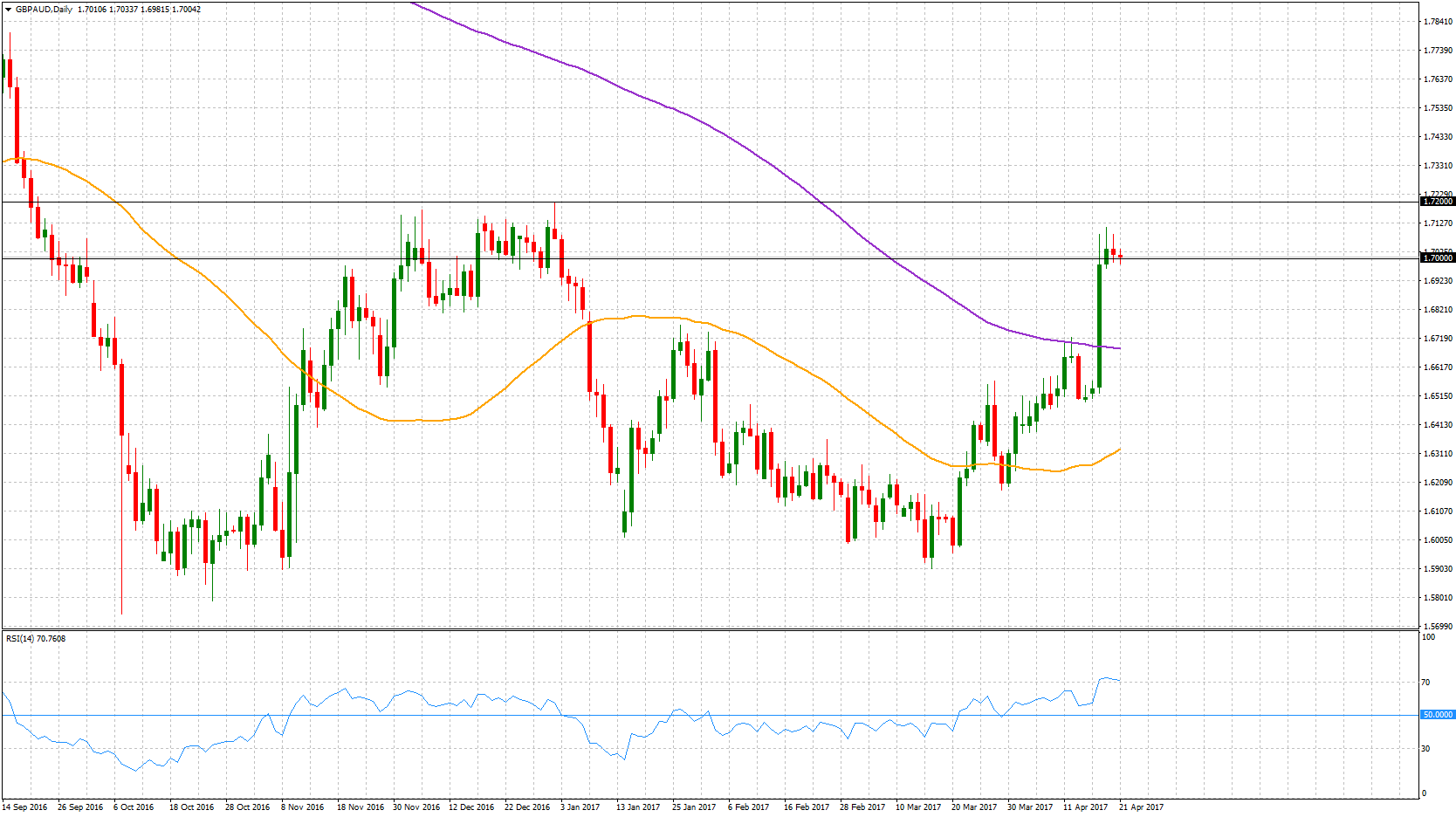Click the 13 Jan 2017 date label
Image resolution: width=1456 pixels, height=817 pixels.
638,807
